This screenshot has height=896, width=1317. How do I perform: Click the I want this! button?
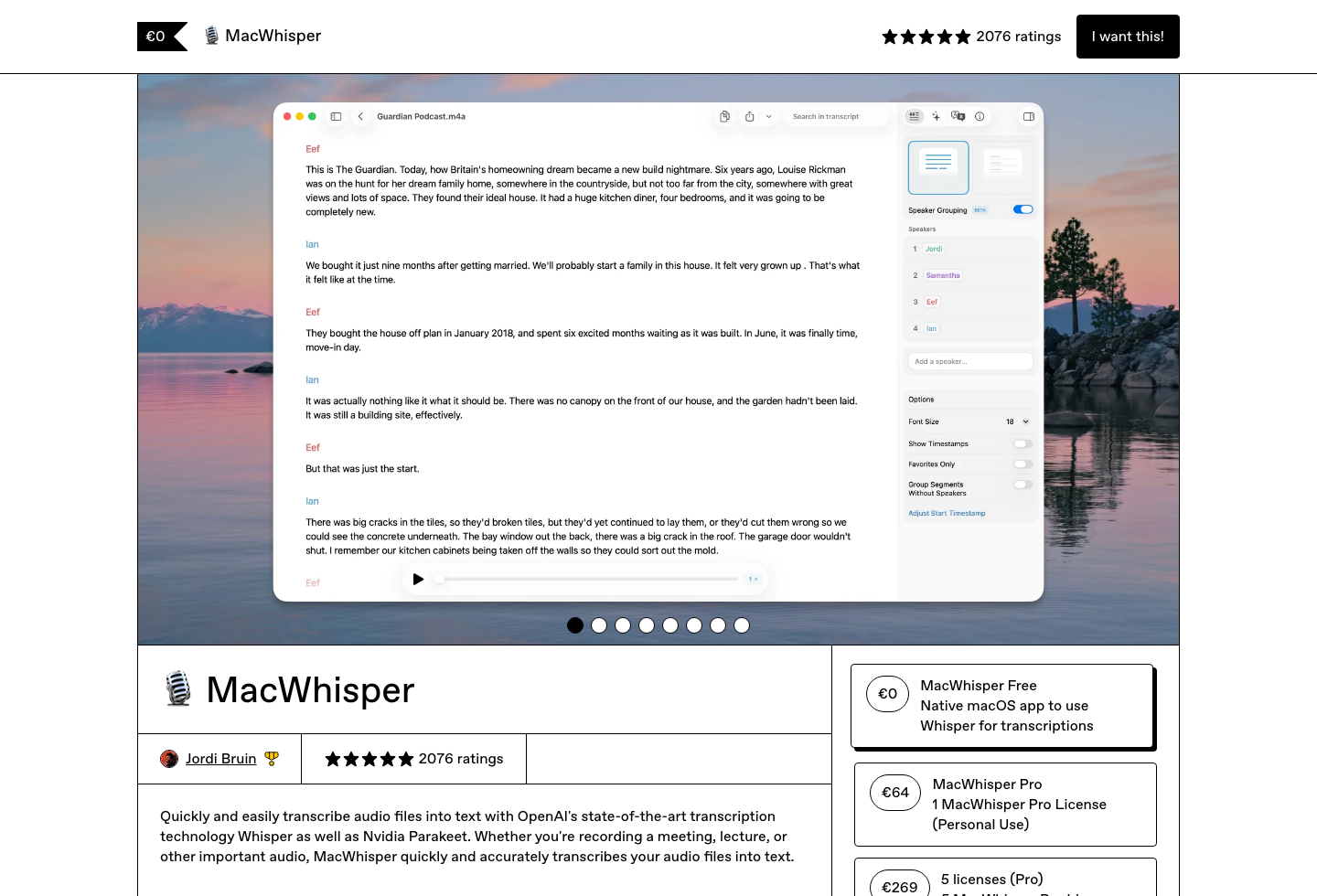(x=1128, y=37)
